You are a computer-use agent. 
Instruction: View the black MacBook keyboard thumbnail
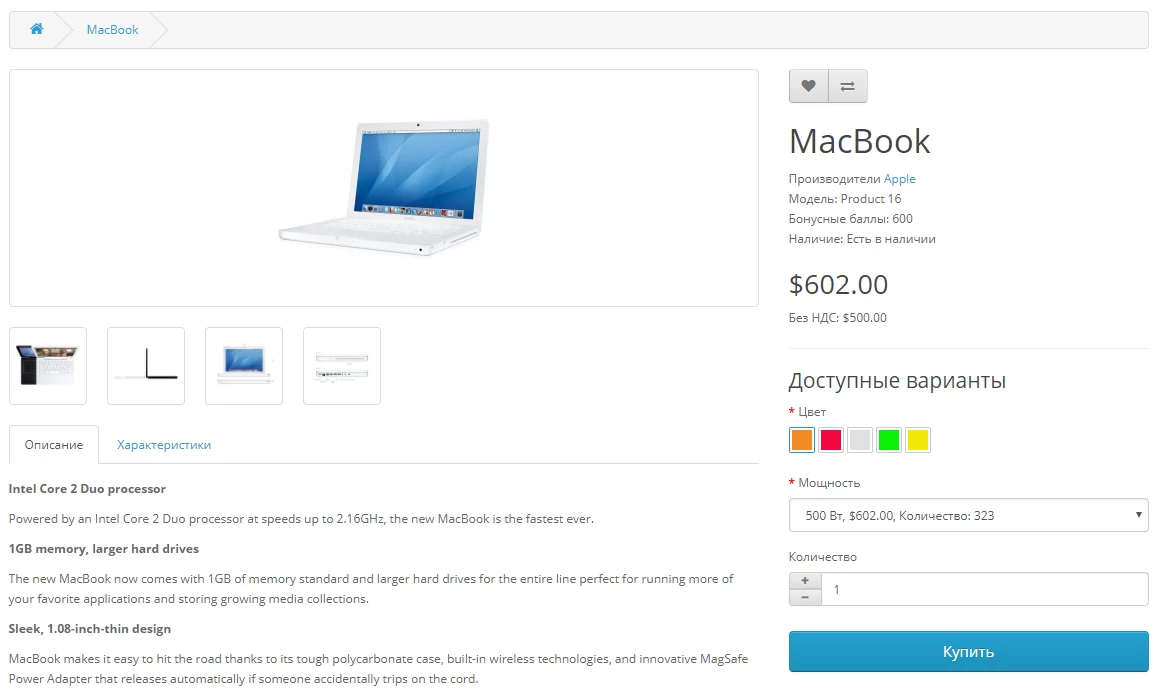(x=48, y=366)
